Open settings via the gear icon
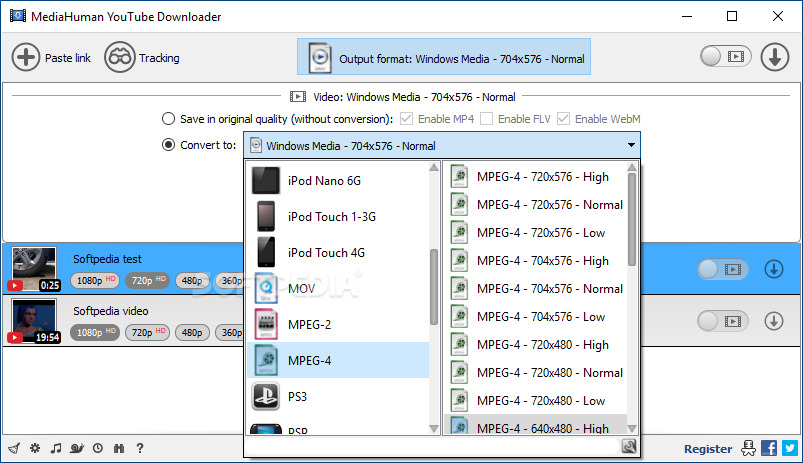The image size is (803, 463). 35,448
